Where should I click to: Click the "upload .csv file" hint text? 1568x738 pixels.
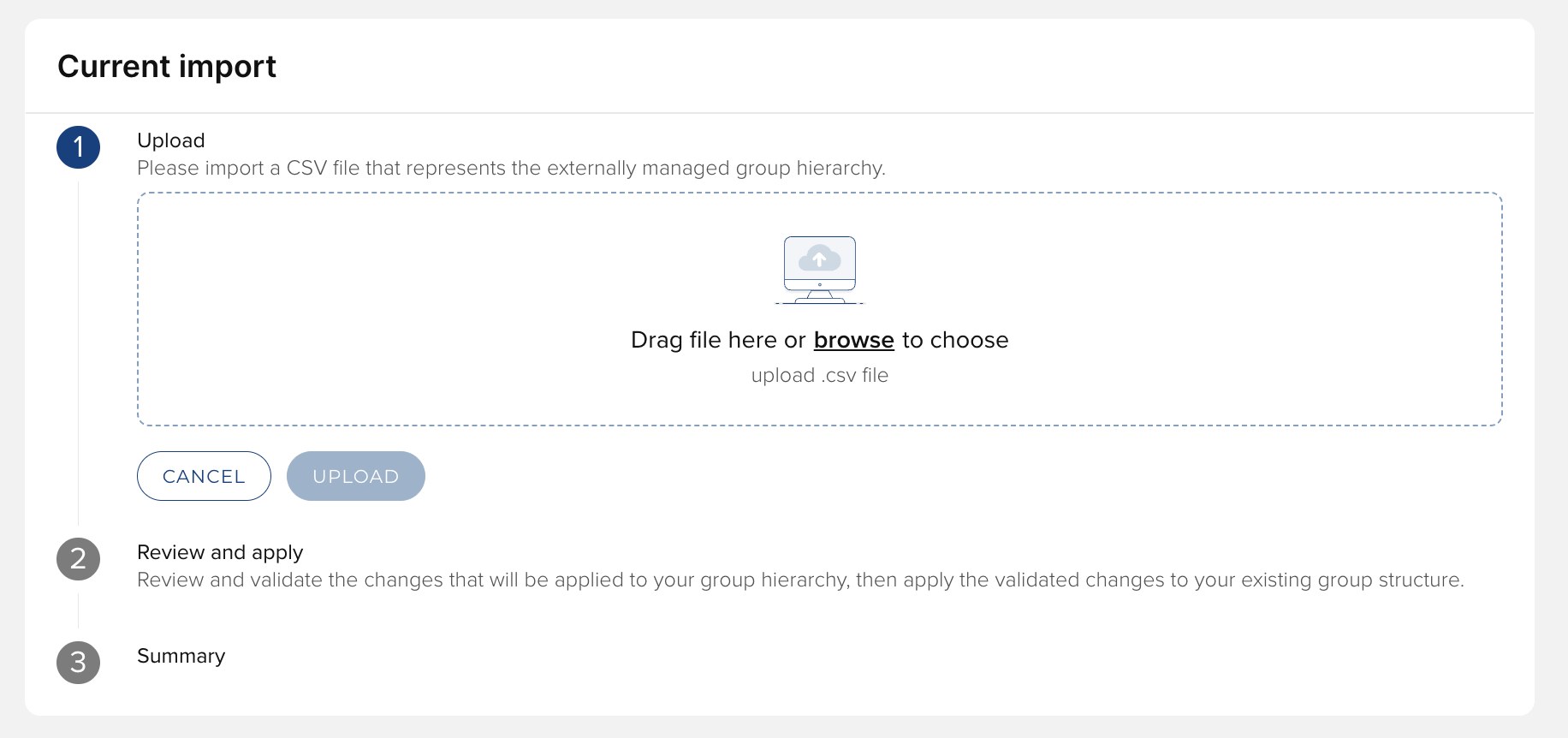click(x=819, y=375)
